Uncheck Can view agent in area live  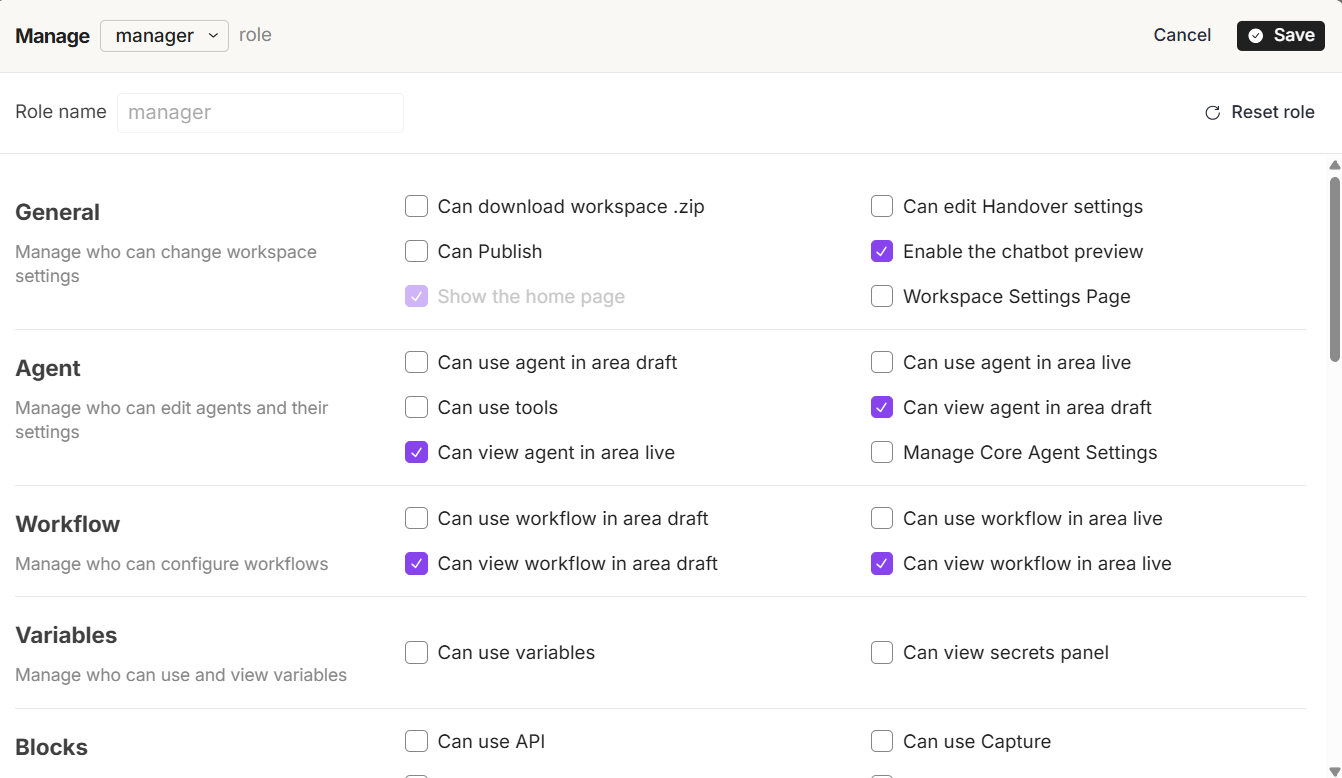[416, 453]
